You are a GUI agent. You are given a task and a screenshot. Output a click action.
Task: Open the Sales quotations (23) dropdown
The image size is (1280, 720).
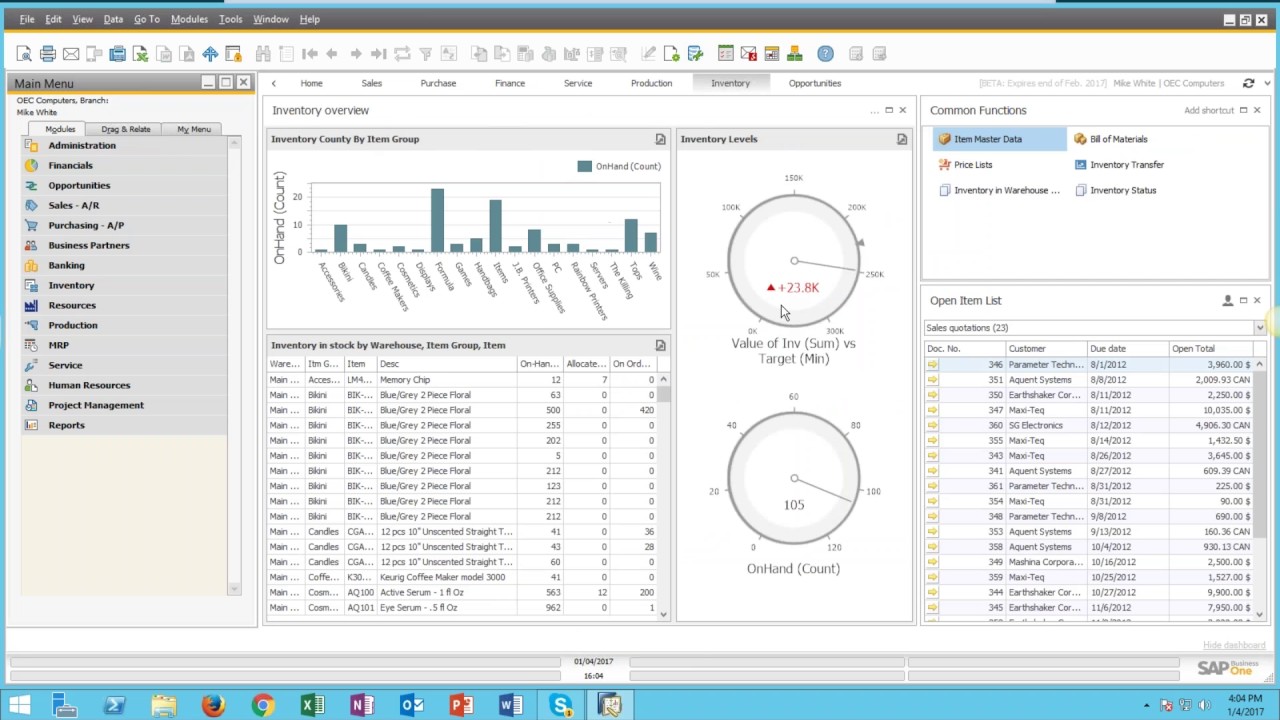[x=1259, y=328]
